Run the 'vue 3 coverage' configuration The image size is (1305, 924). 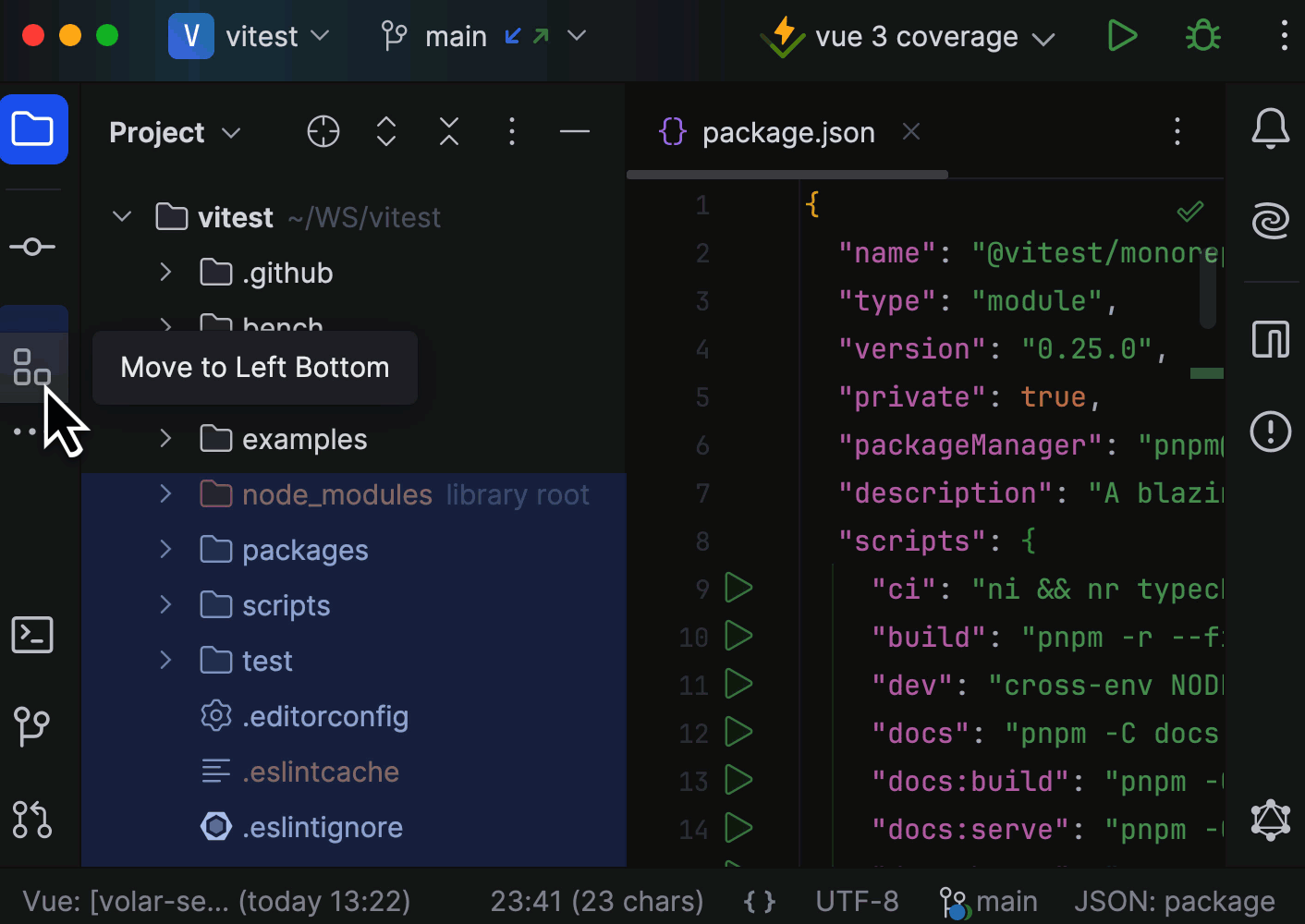1122,36
